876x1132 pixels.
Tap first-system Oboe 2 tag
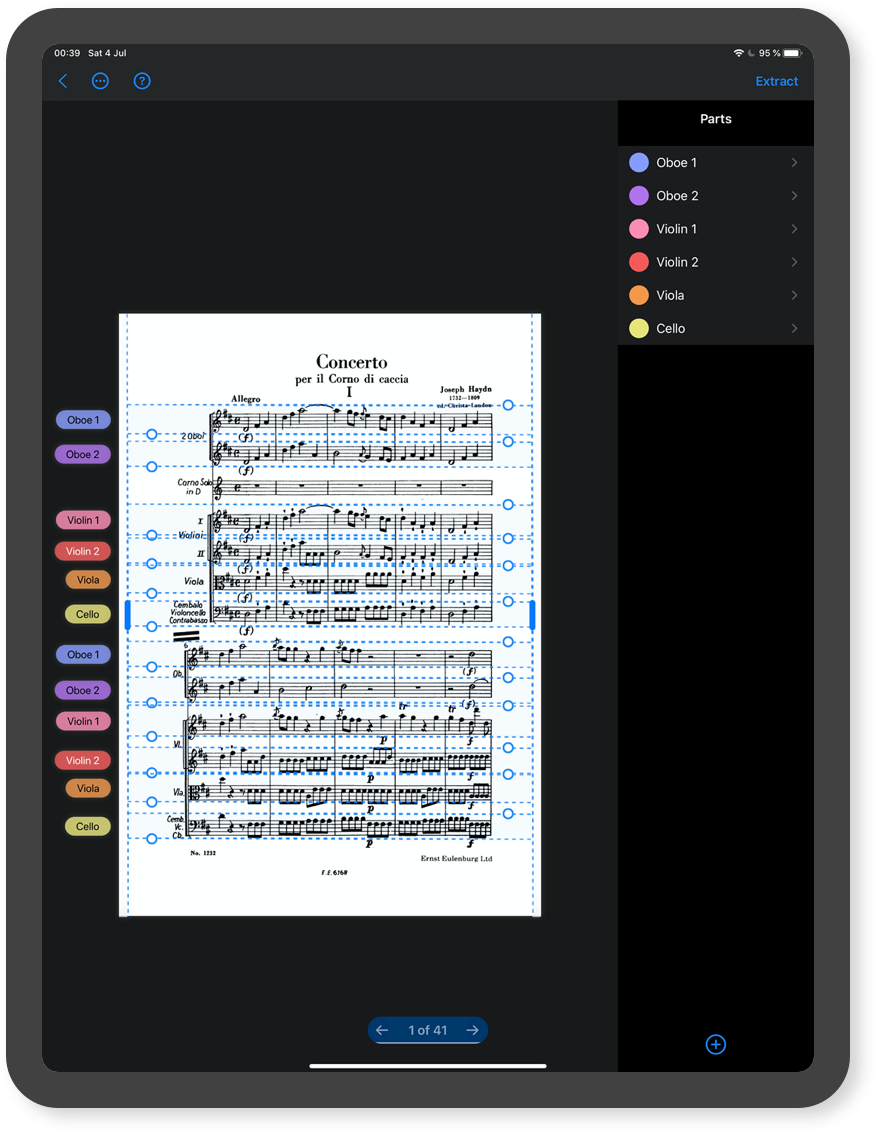click(x=83, y=455)
